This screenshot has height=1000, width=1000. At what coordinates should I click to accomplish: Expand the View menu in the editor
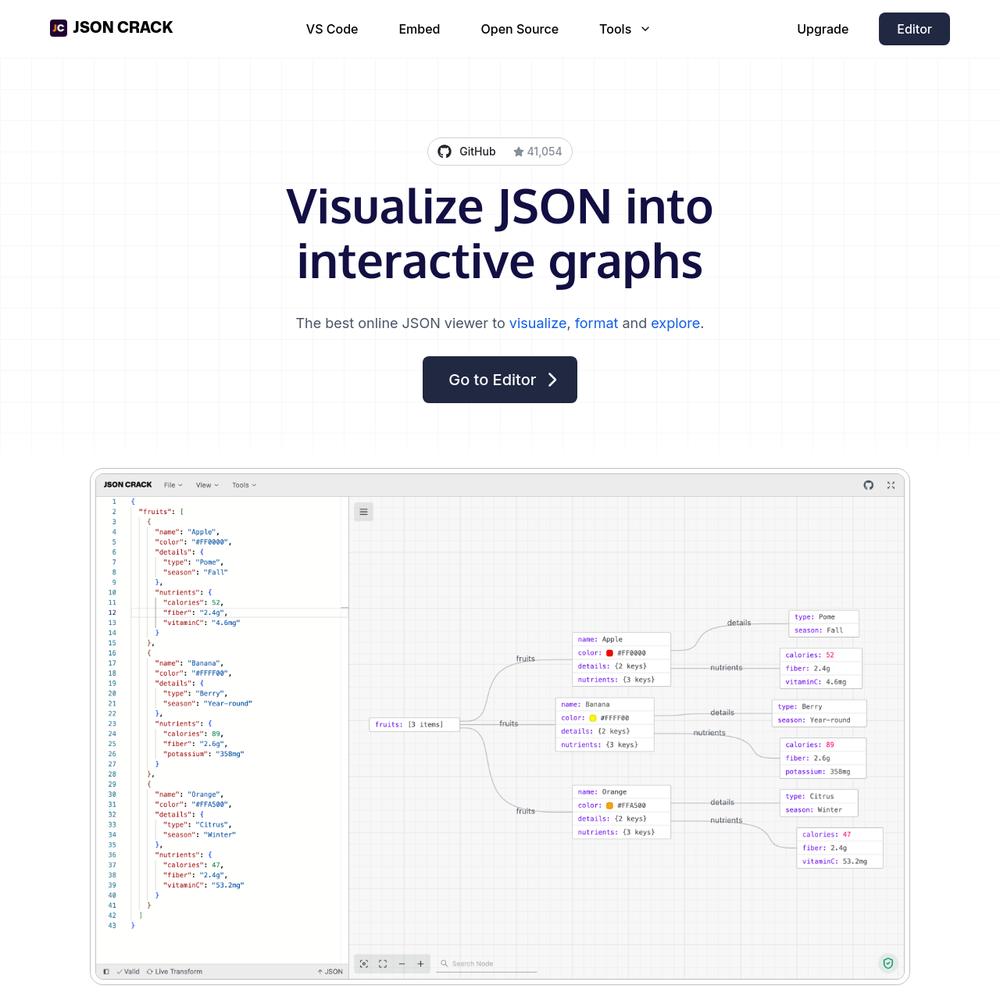tap(207, 485)
